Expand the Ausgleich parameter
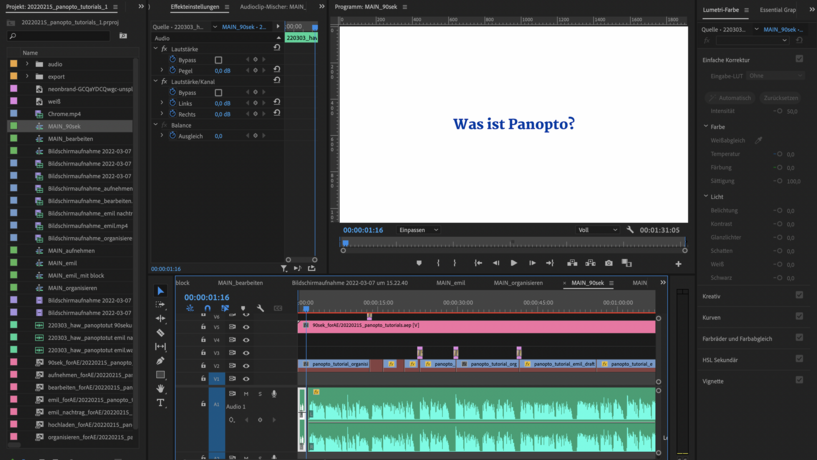817x460 pixels. [x=162, y=135]
